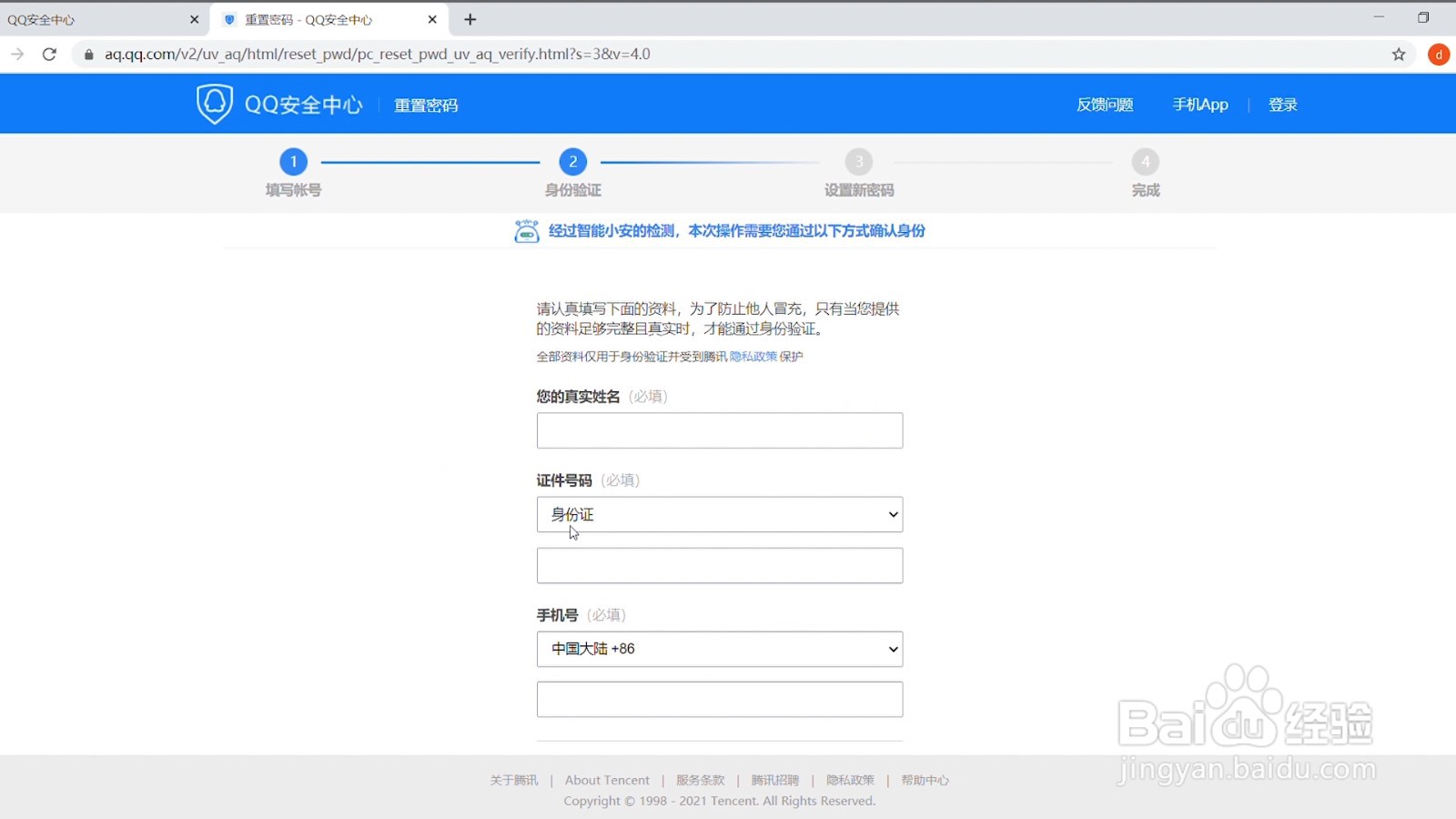Restore the browser window size
This screenshot has height=819, width=1456.
point(1424,17)
